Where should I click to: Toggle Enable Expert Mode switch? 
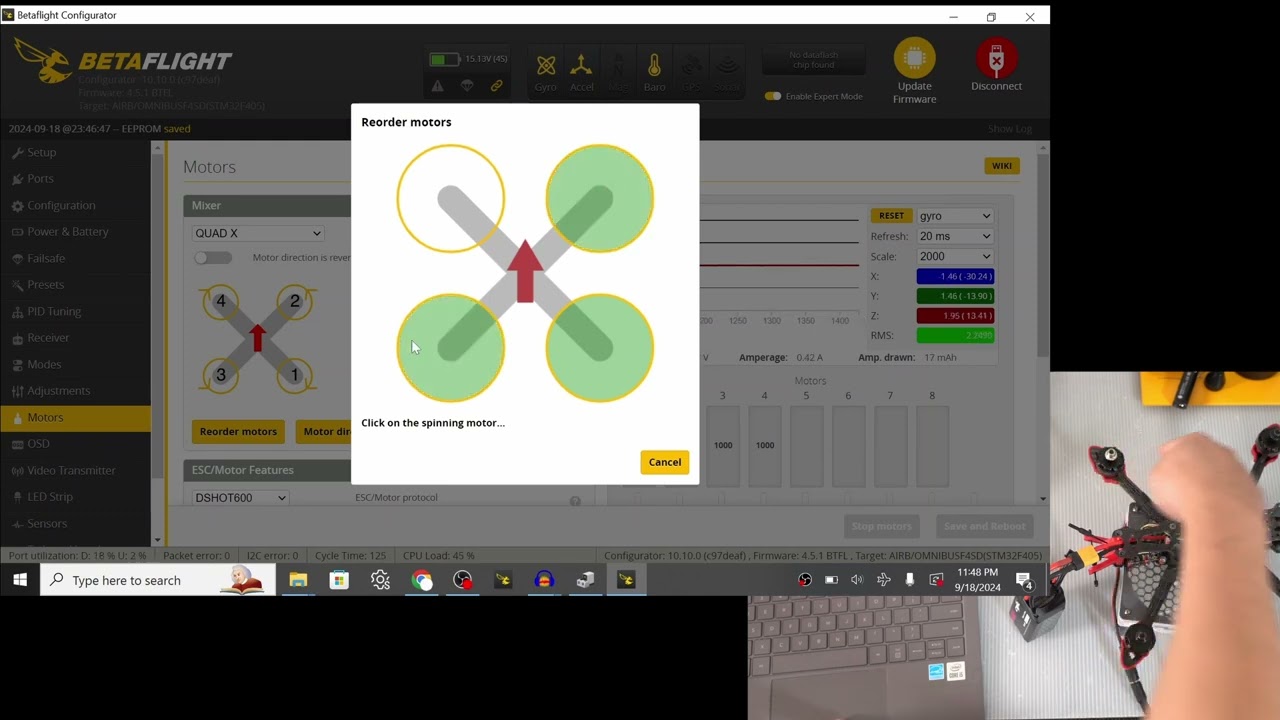pyautogui.click(x=773, y=96)
